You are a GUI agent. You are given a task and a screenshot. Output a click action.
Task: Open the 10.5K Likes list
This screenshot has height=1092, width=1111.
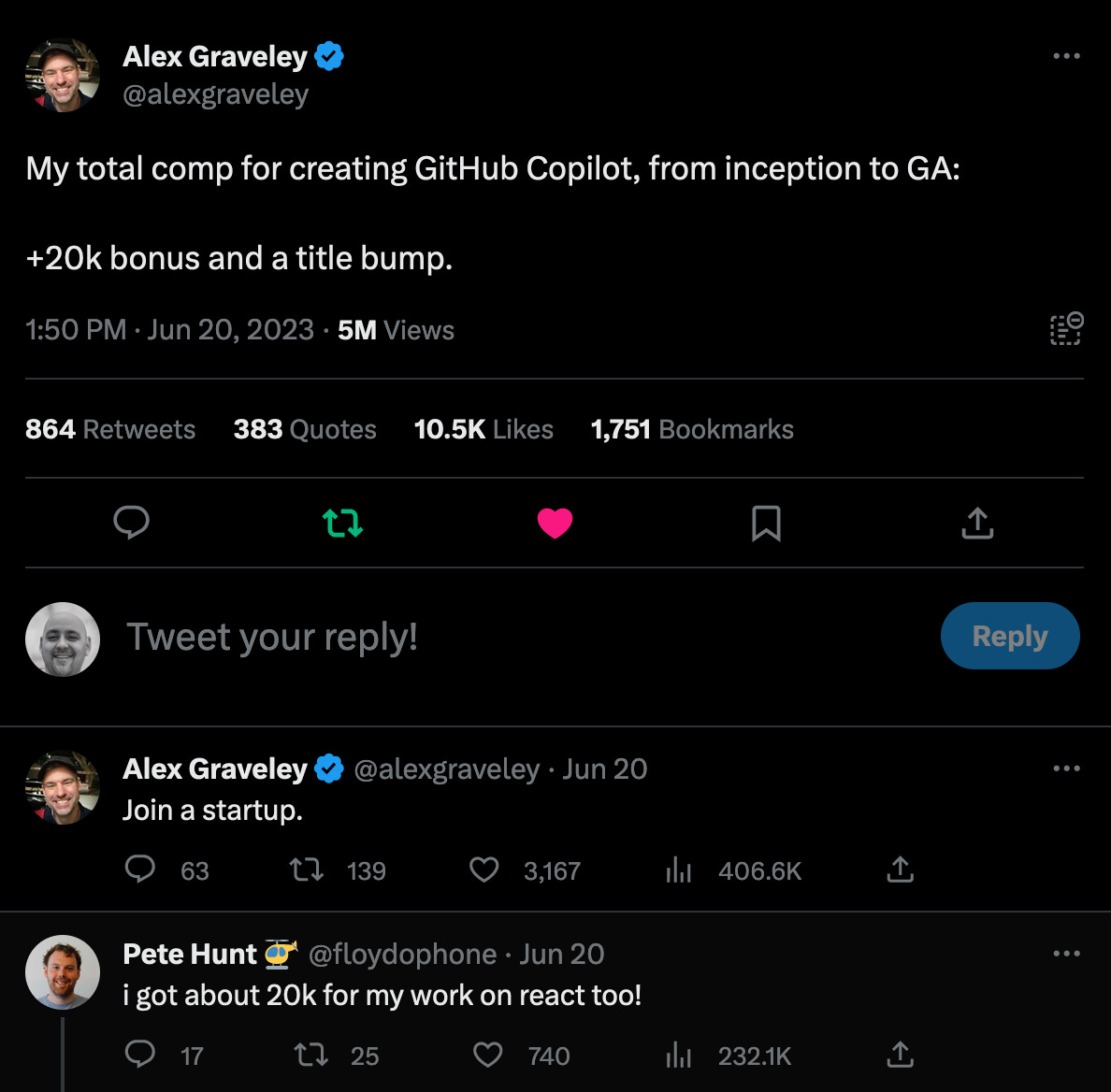click(483, 429)
